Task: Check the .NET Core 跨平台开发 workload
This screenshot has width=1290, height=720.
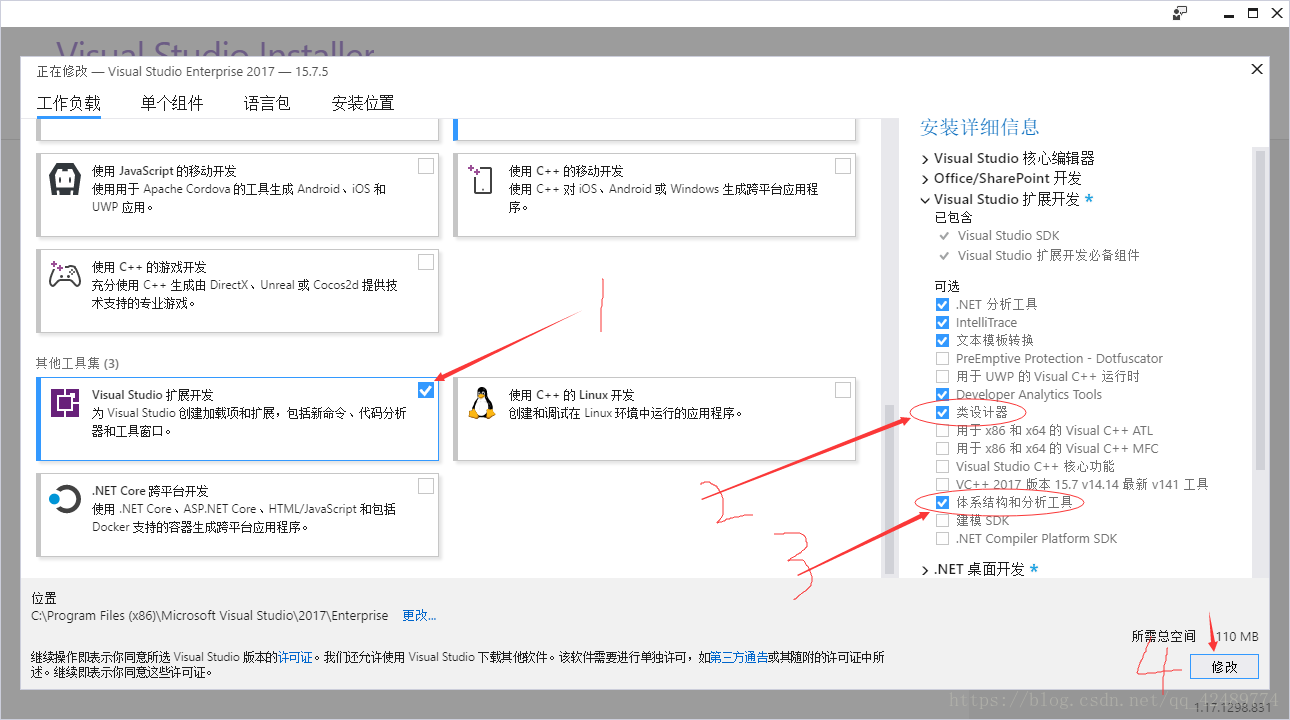Action: [426, 486]
